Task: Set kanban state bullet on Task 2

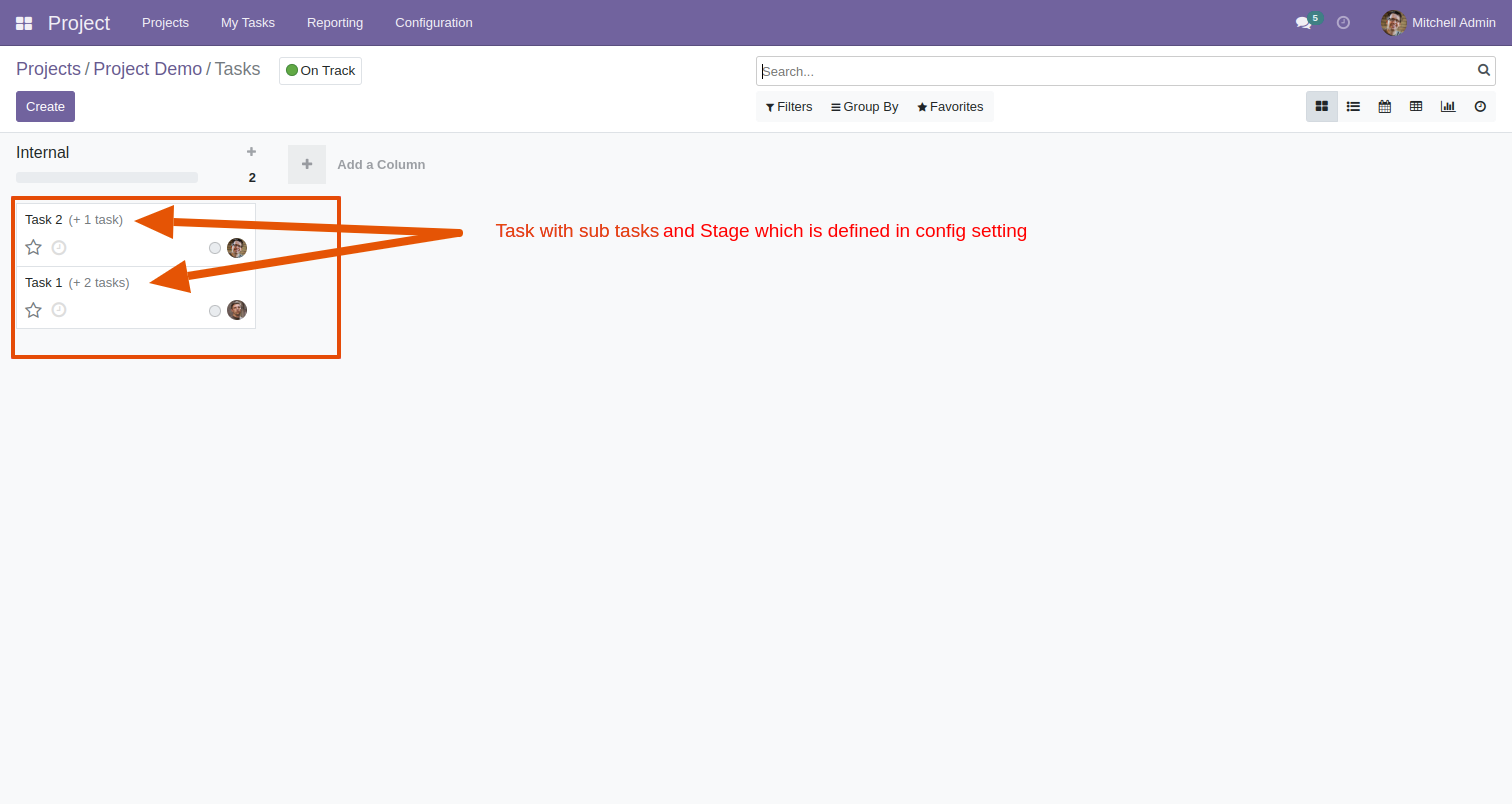Action: [215, 248]
